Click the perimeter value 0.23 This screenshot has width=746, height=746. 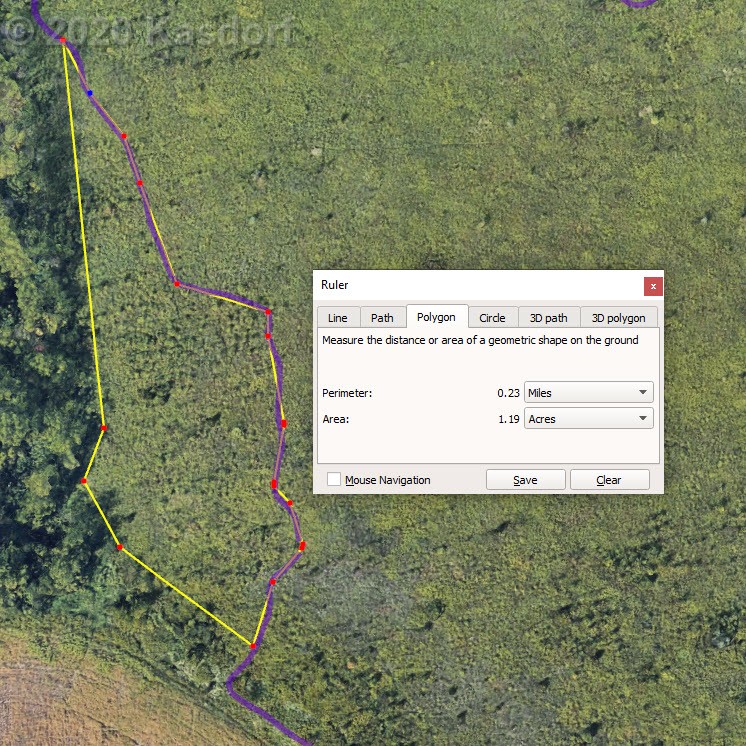pos(508,393)
